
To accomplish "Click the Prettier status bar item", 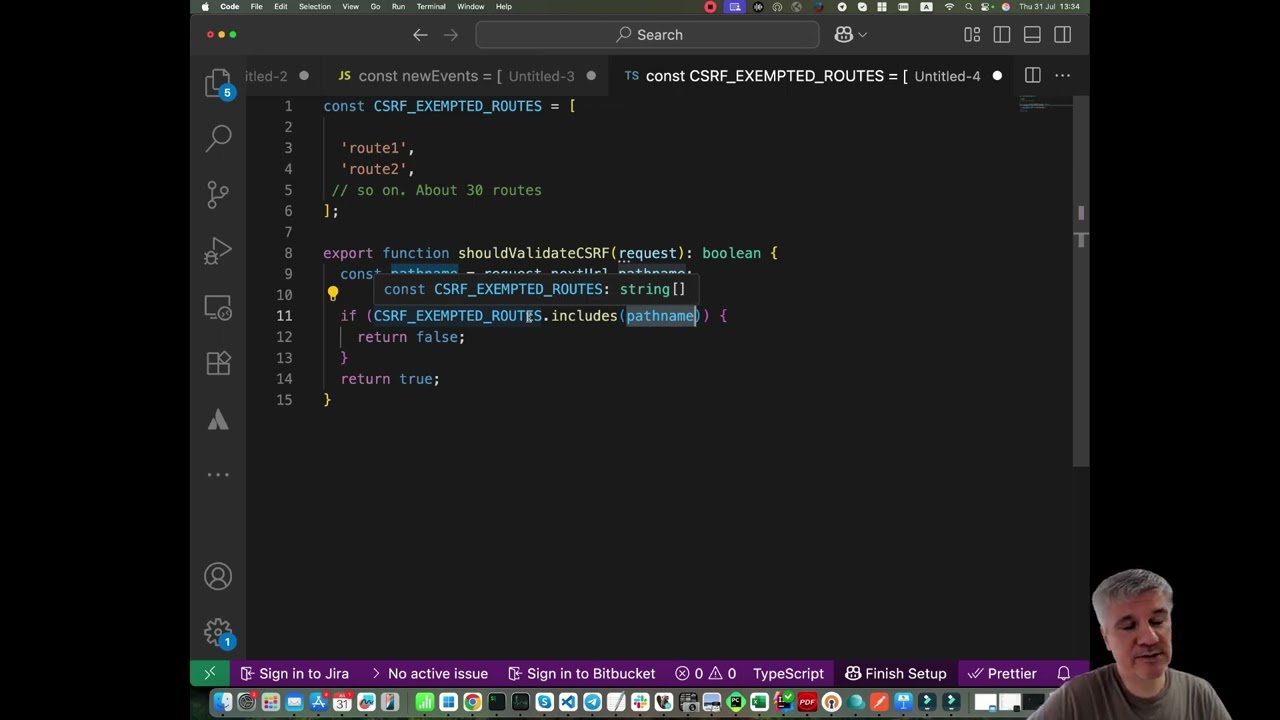I will pyautogui.click(x=1002, y=673).
